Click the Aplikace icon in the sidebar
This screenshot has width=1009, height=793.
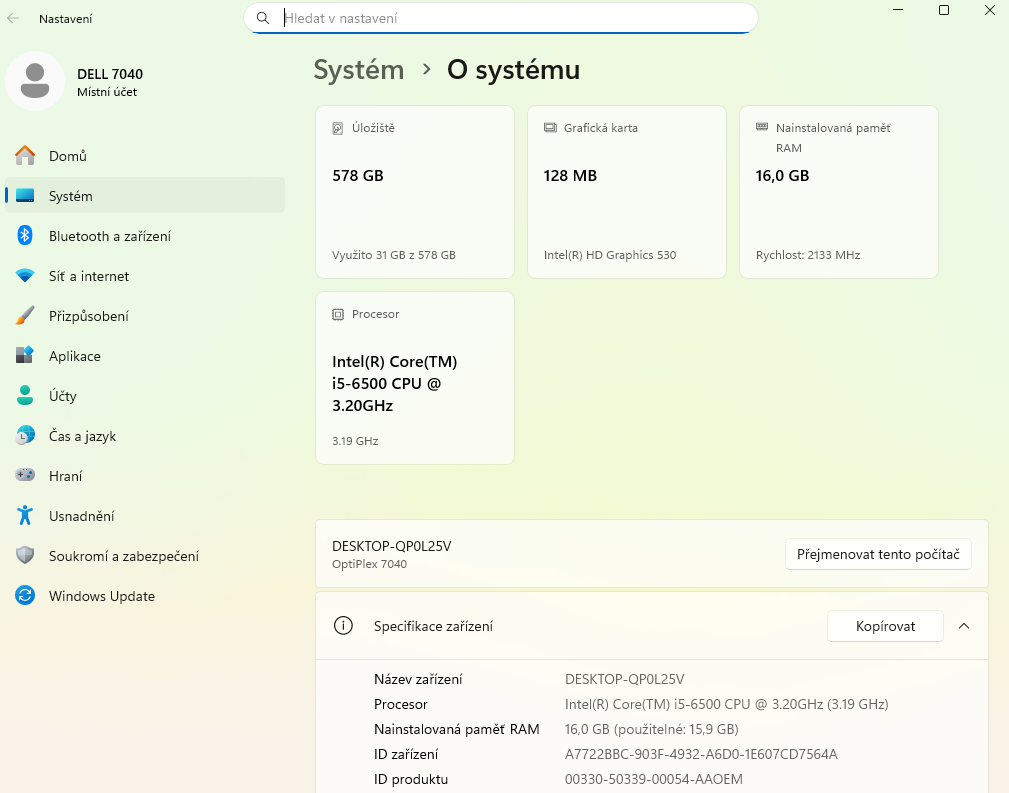pos(27,355)
